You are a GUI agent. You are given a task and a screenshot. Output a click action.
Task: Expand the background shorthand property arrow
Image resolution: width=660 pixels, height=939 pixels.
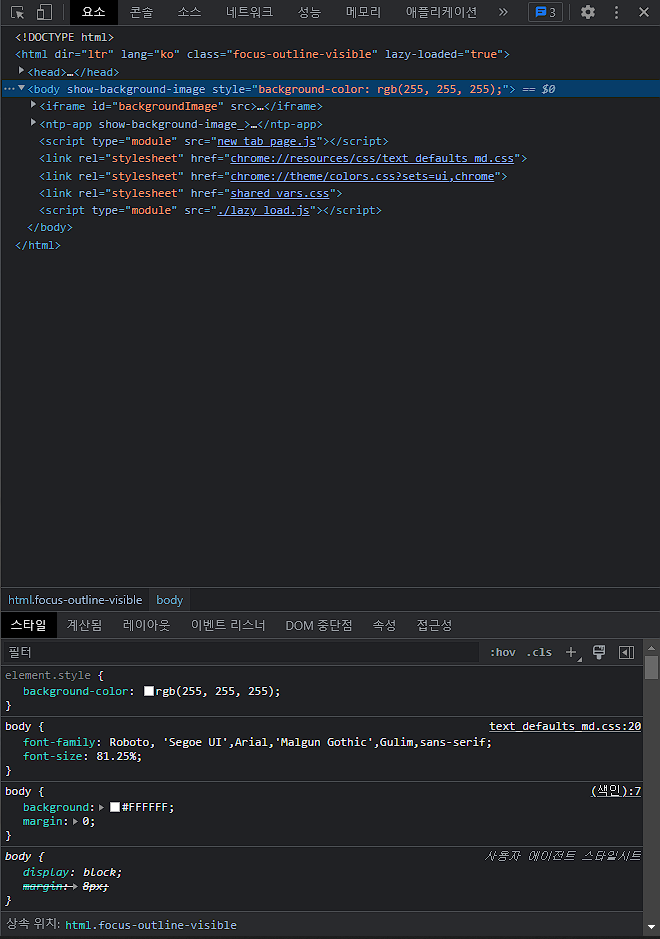(x=102, y=807)
